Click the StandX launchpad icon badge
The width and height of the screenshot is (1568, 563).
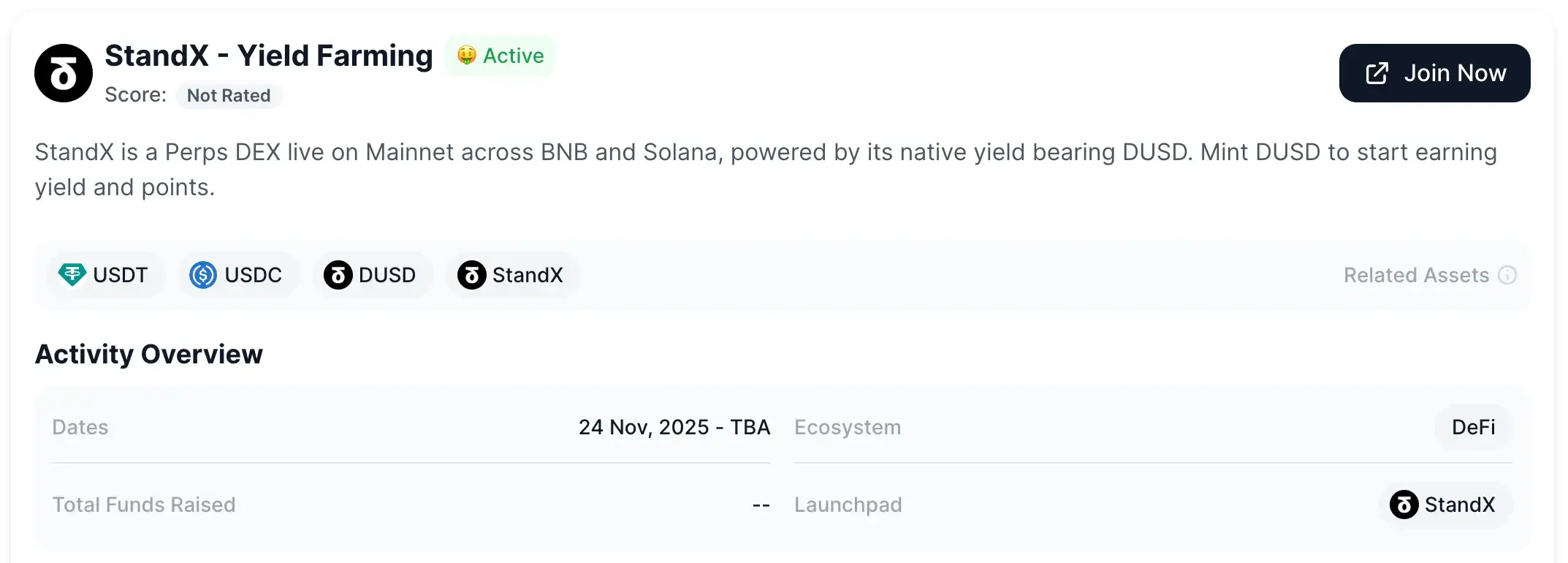click(x=1404, y=505)
